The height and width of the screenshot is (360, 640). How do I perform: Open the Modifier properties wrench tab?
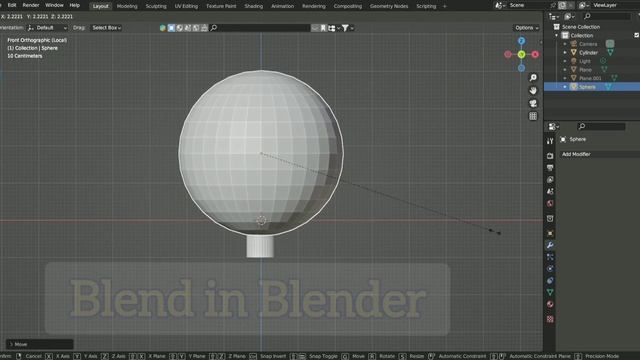(550, 245)
